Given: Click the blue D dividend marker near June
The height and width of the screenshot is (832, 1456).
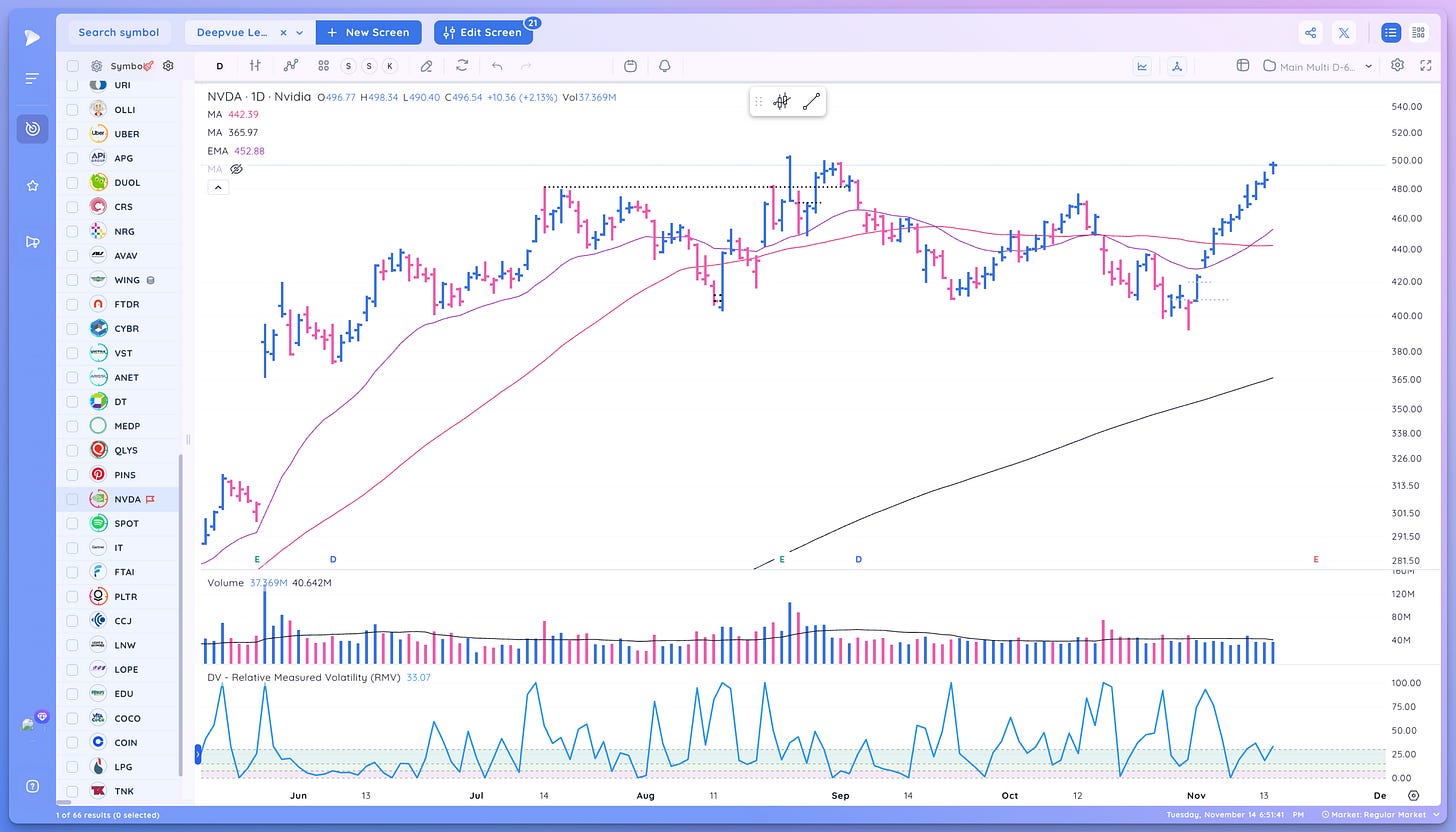Looking at the screenshot, I should click(333, 560).
